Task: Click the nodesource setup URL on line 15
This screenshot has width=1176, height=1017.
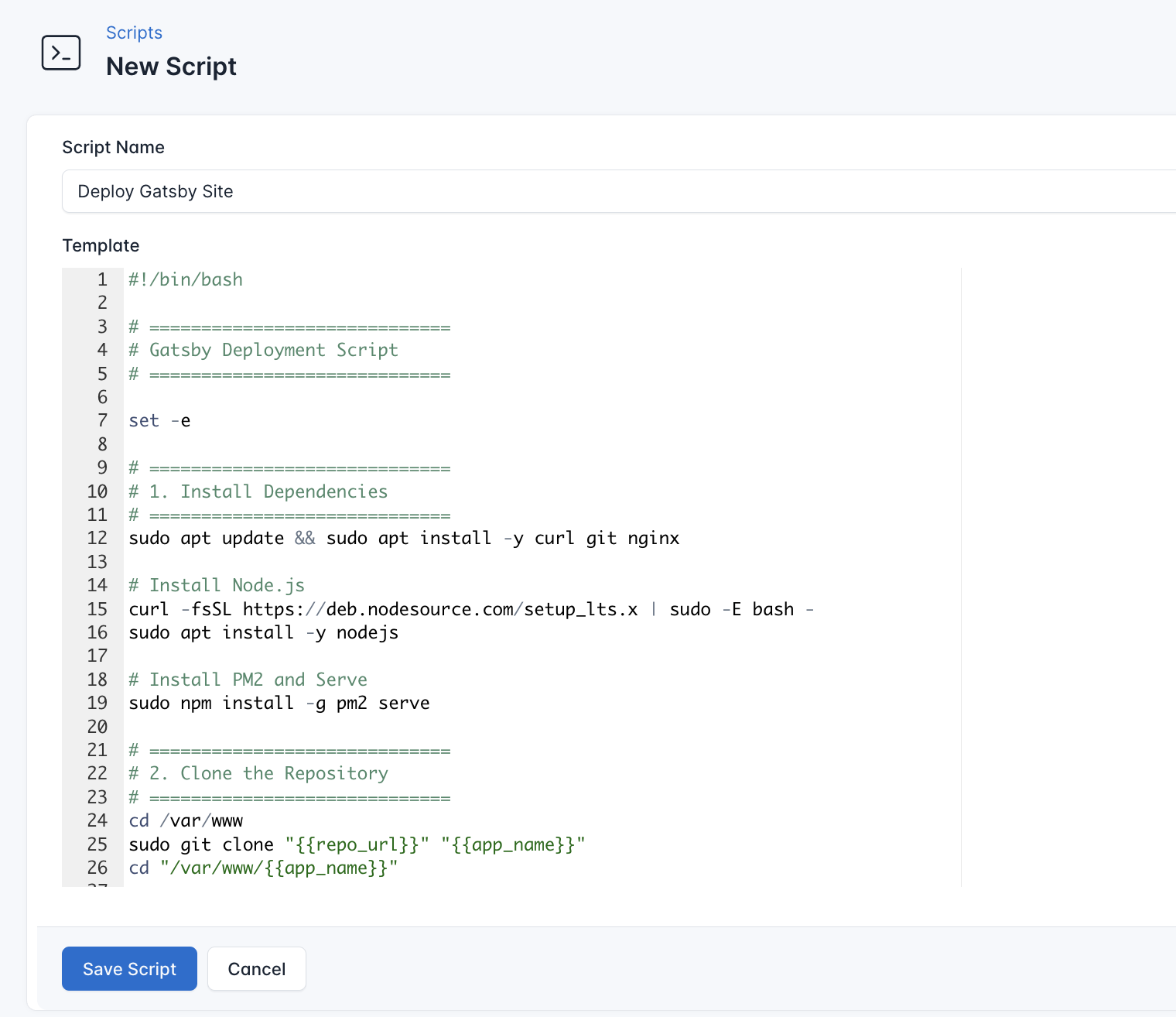Action: 439,609
